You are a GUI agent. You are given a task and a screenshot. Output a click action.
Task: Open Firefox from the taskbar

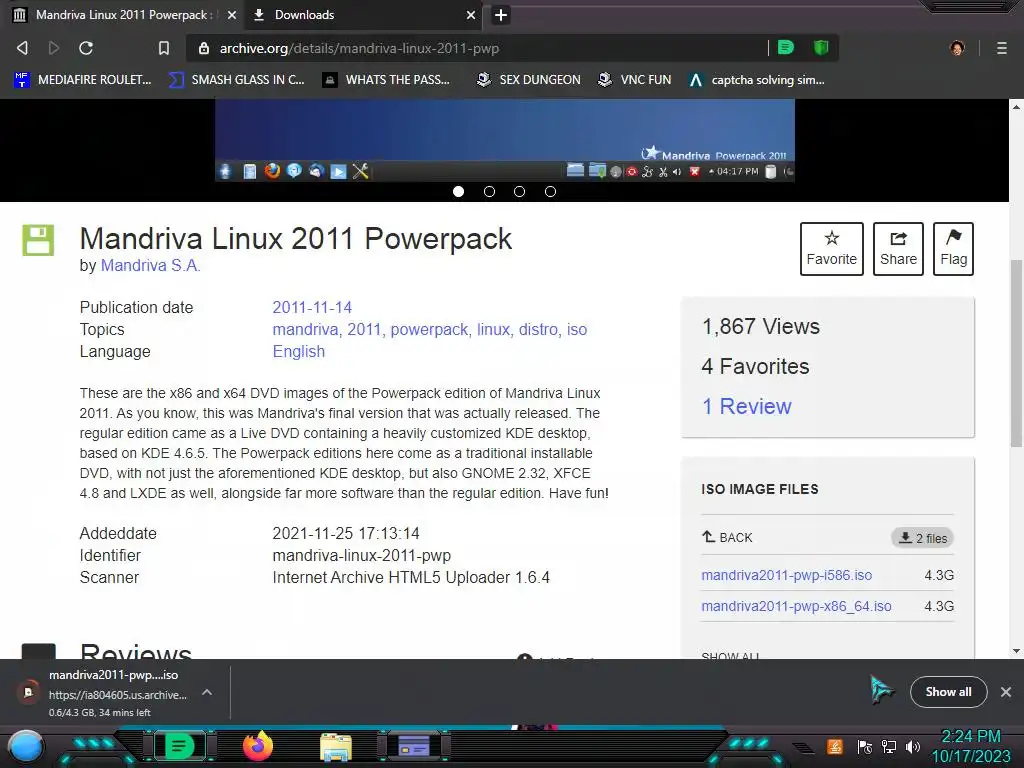pyautogui.click(x=258, y=746)
